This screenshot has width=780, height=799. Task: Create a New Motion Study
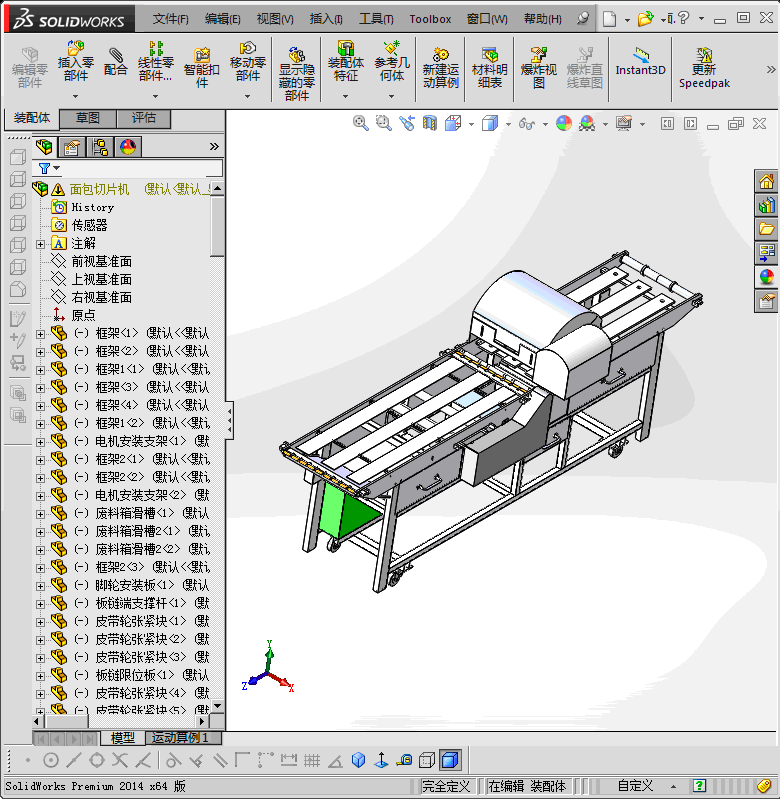pyautogui.click(x=441, y=67)
